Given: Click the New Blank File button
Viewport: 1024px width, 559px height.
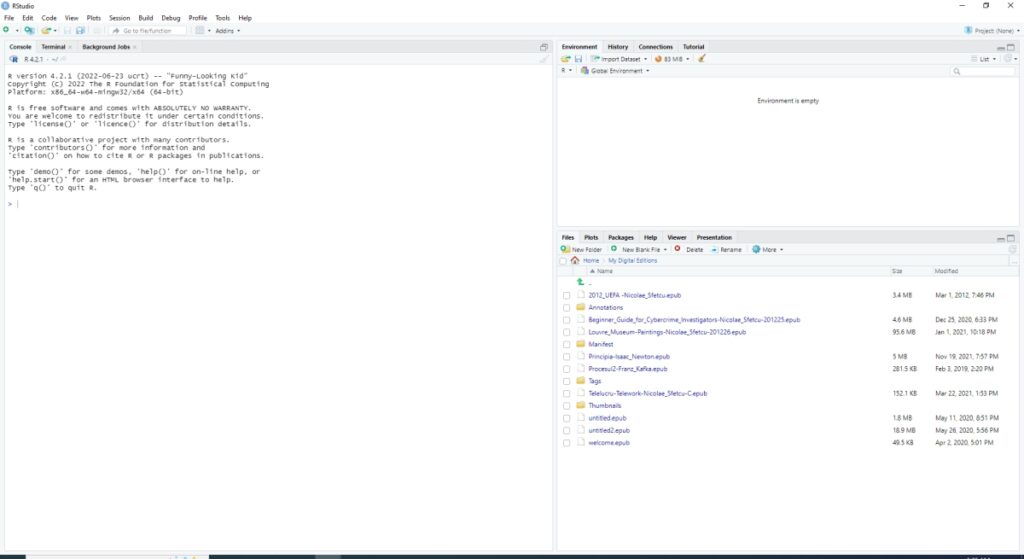Looking at the screenshot, I should click(x=636, y=249).
